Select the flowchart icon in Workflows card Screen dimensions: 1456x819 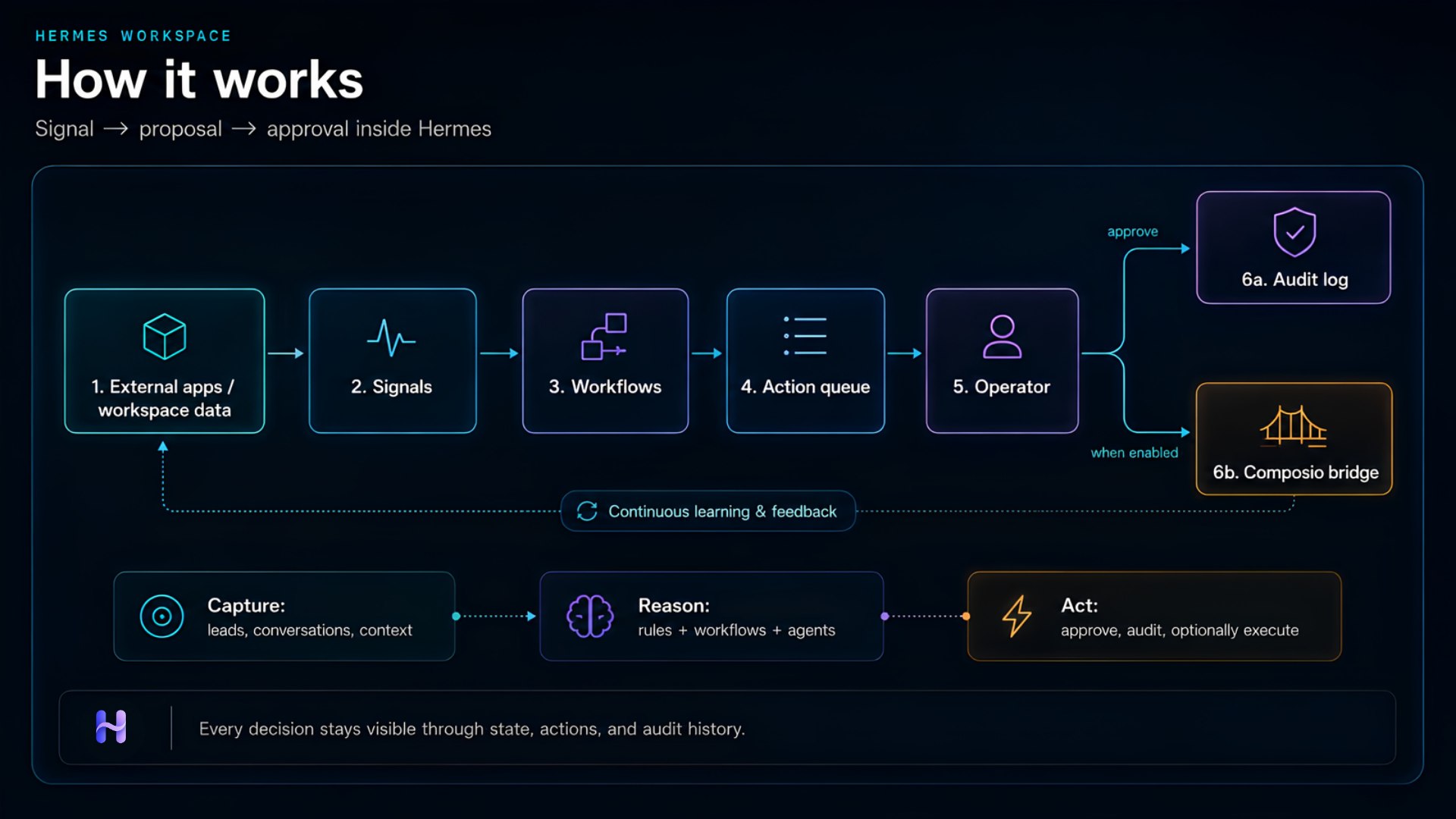tap(604, 336)
